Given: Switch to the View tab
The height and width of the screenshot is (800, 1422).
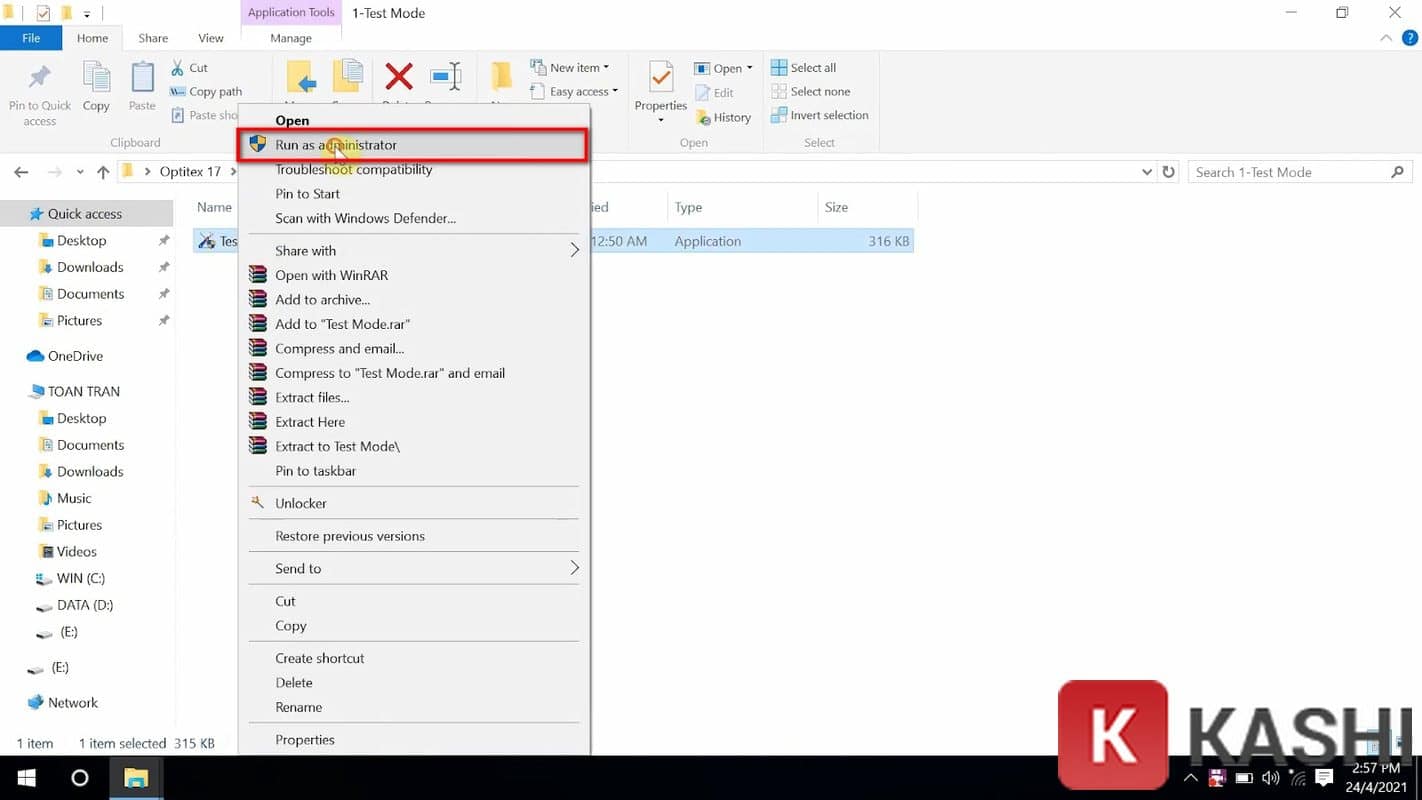Looking at the screenshot, I should (x=210, y=37).
